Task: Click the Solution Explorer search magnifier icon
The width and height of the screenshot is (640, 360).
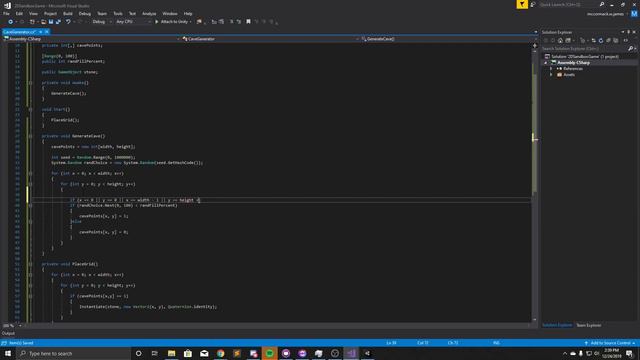Action: [631, 49]
